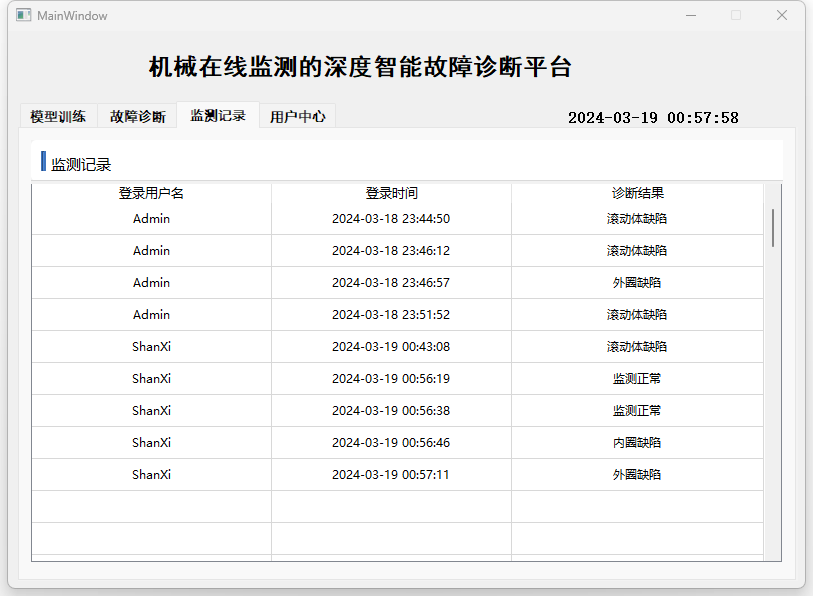813x596 pixels.
Task: Select the 监测记录 tab
Action: pyautogui.click(x=218, y=115)
